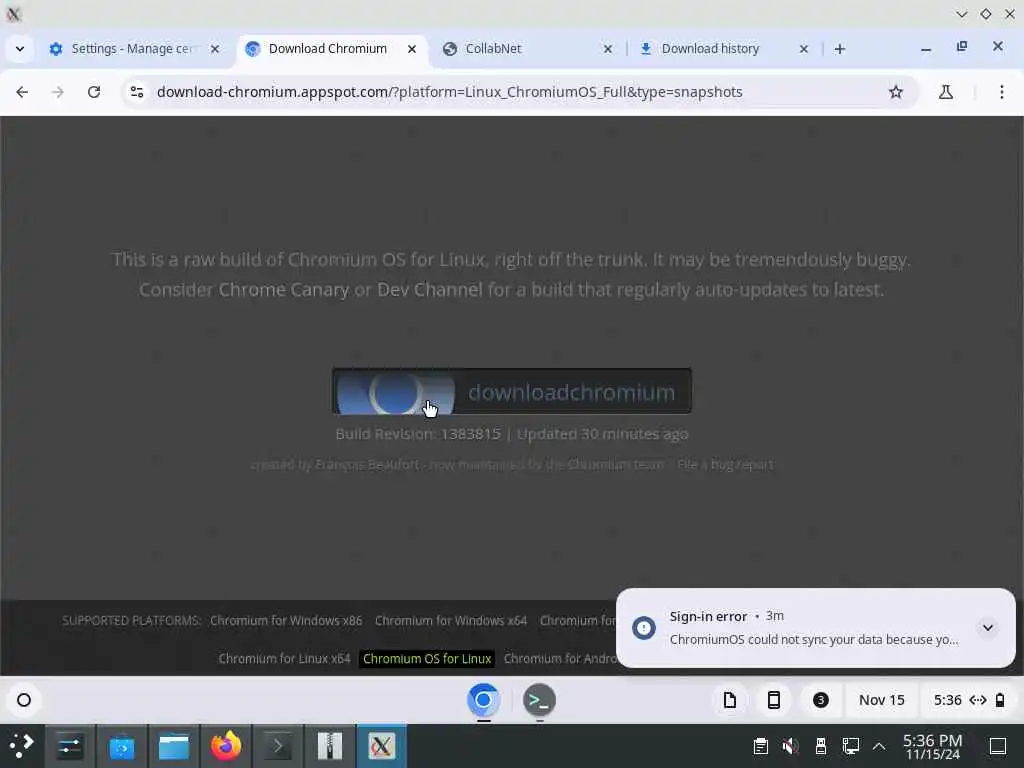Open the Phone Hub icon in shelf
This screenshot has width=1024, height=768.
coord(773,700)
